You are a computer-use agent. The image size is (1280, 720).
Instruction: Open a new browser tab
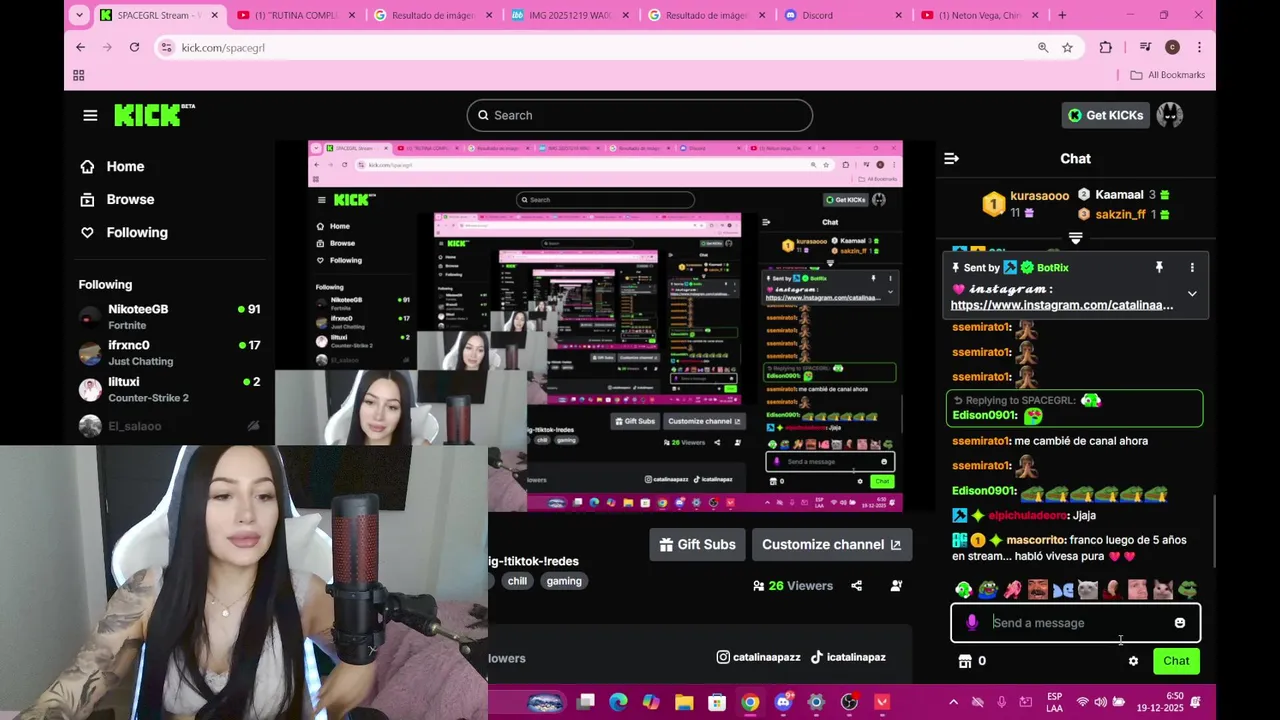point(1062,15)
